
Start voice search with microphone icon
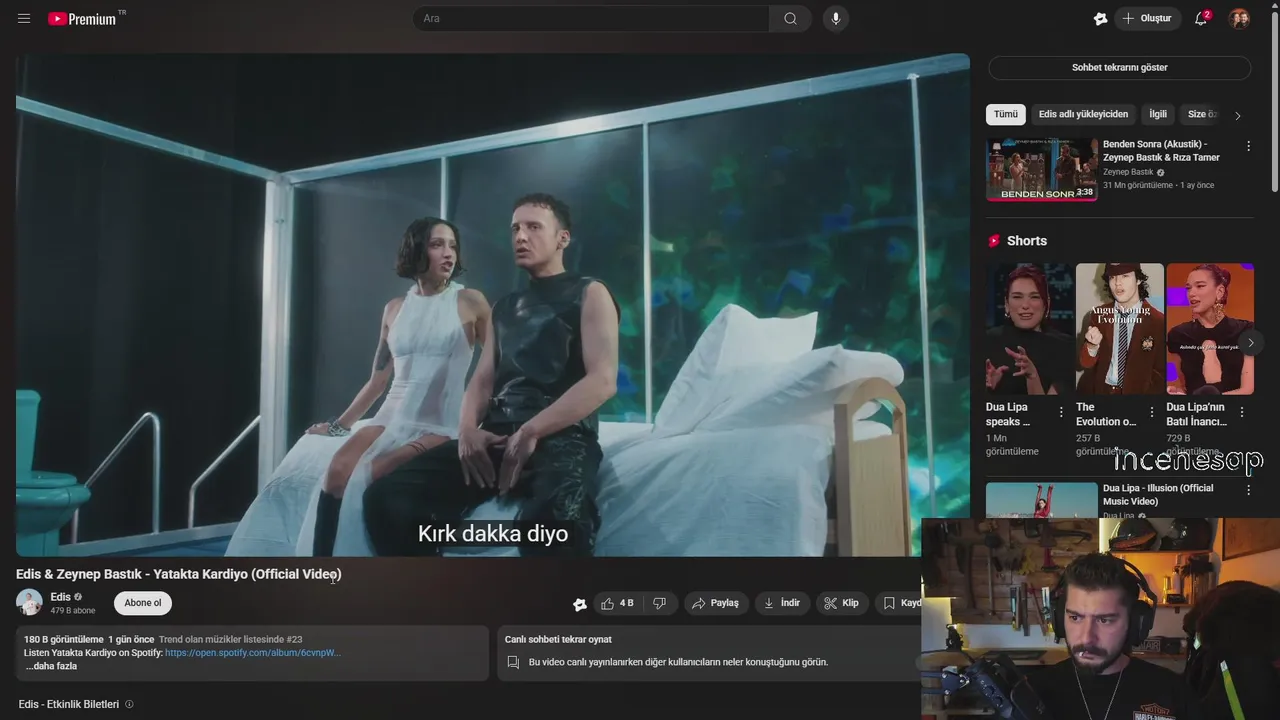836,18
